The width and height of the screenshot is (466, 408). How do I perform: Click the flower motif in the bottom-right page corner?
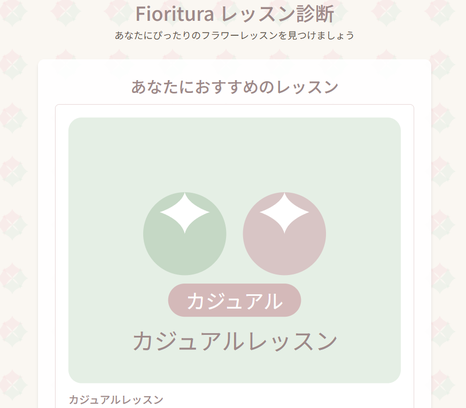[x=441, y=385]
